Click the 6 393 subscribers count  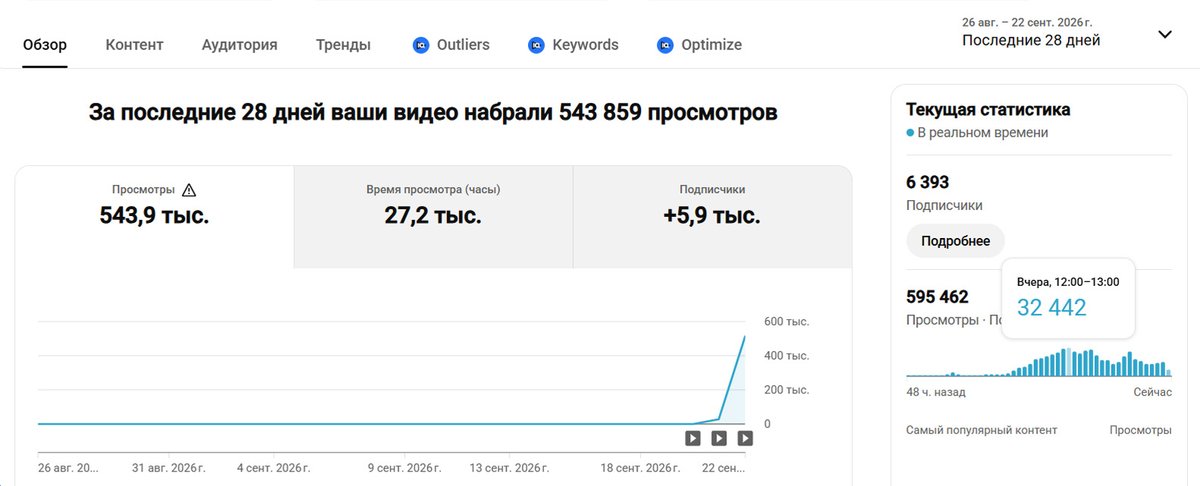pyautogui.click(x=927, y=182)
